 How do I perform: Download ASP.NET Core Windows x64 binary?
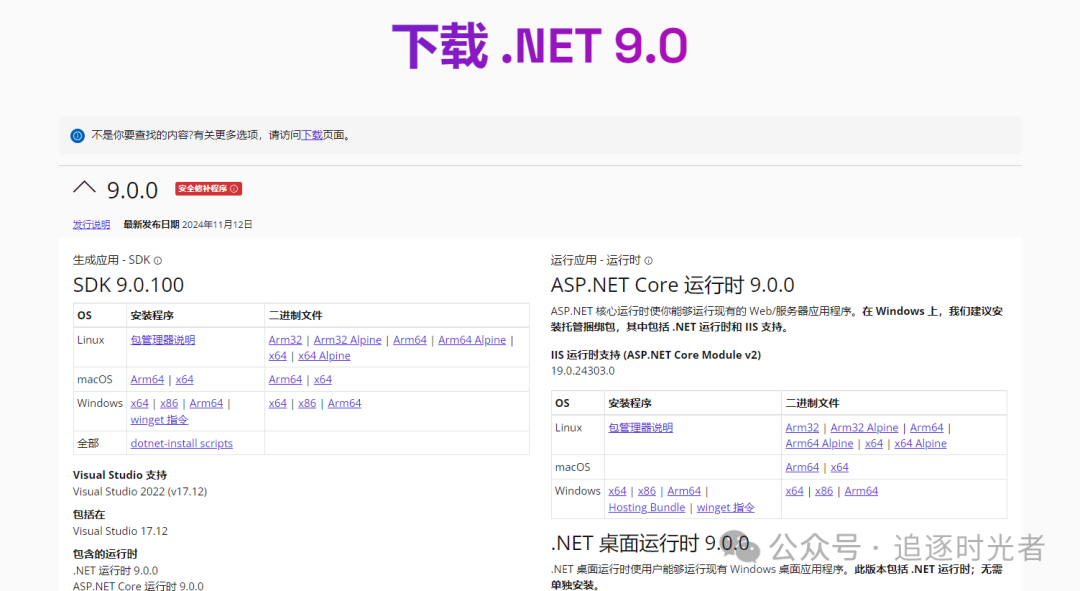[x=794, y=491]
